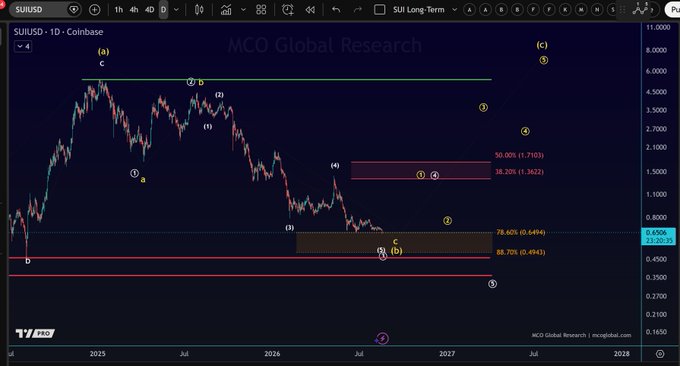680x366 pixels.
Task: Undo the last chart action
Action: (336, 10)
